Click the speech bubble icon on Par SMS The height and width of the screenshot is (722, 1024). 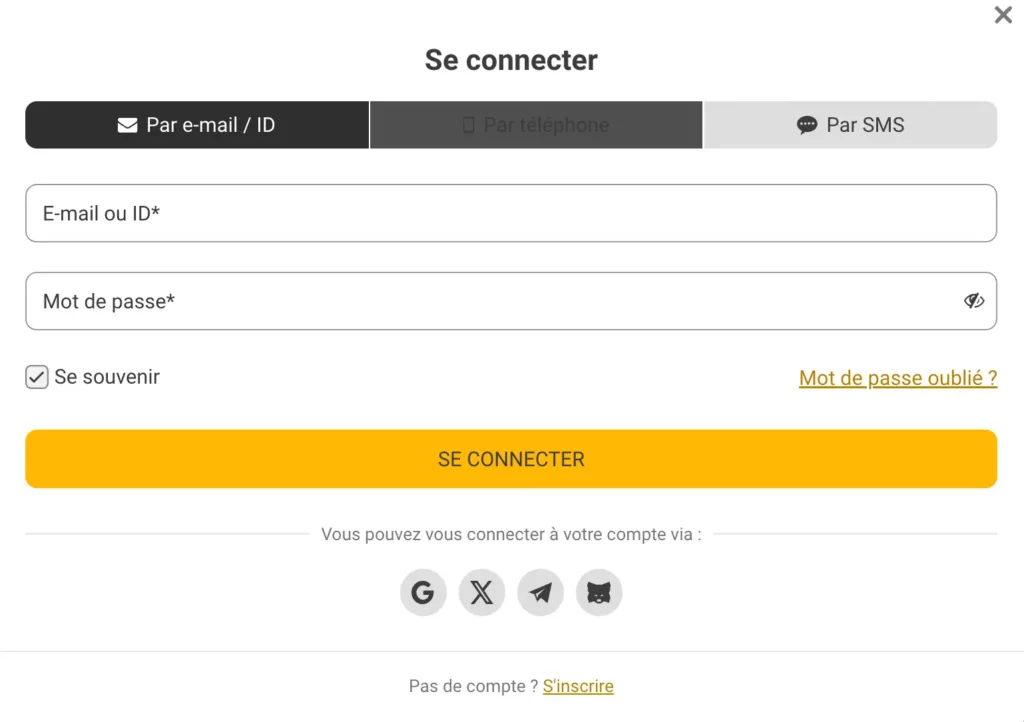[x=806, y=124]
